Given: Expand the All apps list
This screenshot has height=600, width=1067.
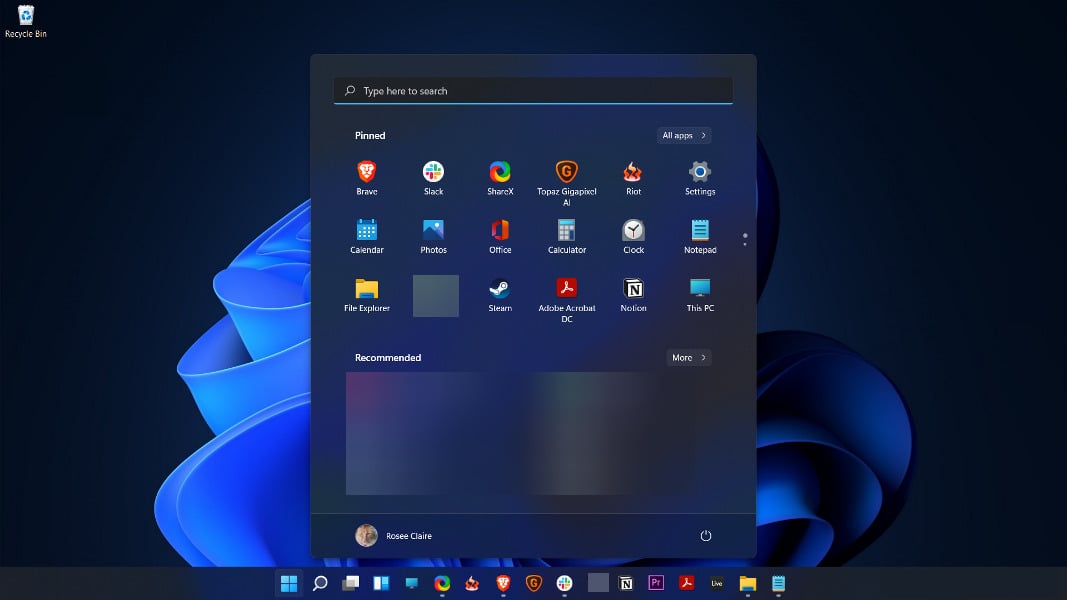Looking at the screenshot, I should pos(684,135).
